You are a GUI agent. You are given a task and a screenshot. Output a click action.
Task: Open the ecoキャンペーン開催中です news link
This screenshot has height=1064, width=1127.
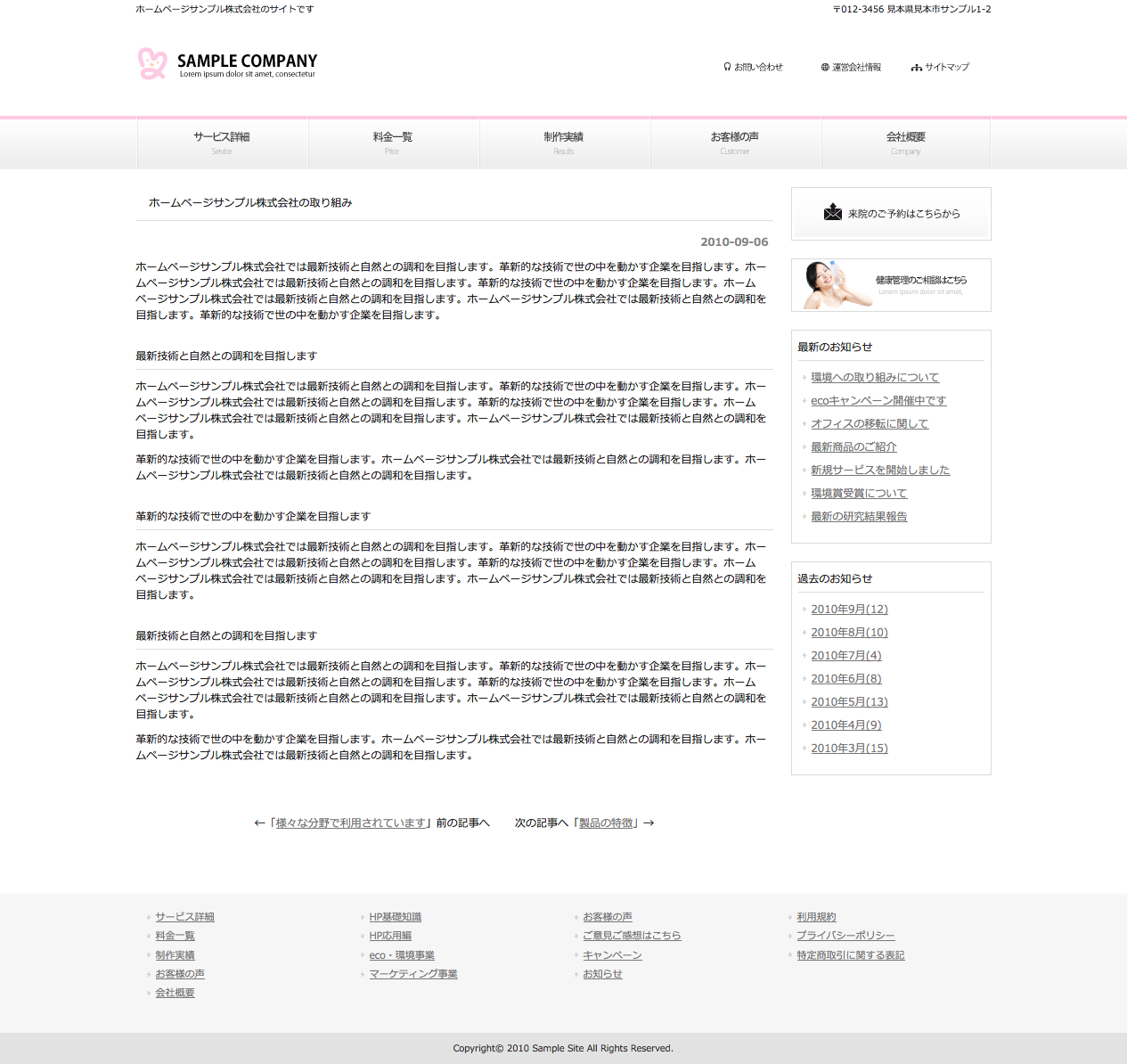[878, 401]
